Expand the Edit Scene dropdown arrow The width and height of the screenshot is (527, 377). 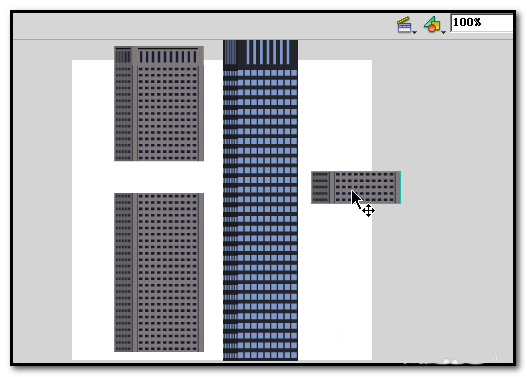pyautogui.click(x=415, y=32)
